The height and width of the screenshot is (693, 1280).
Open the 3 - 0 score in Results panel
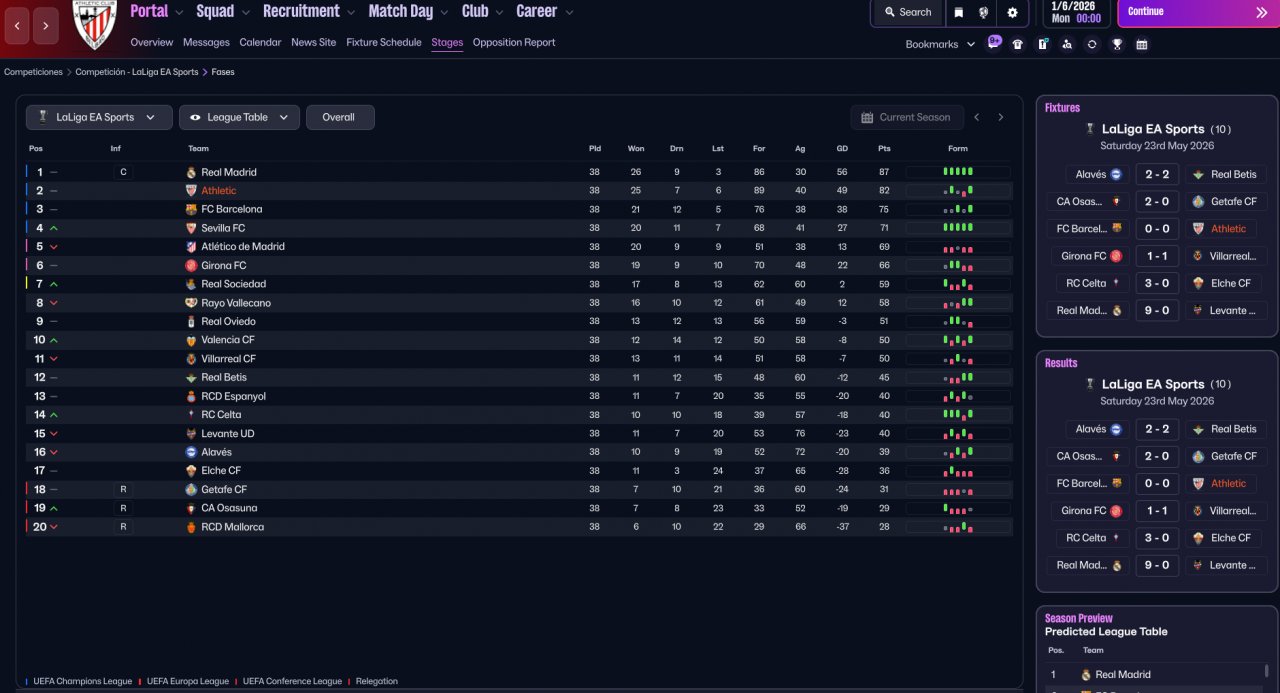point(1157,538)
